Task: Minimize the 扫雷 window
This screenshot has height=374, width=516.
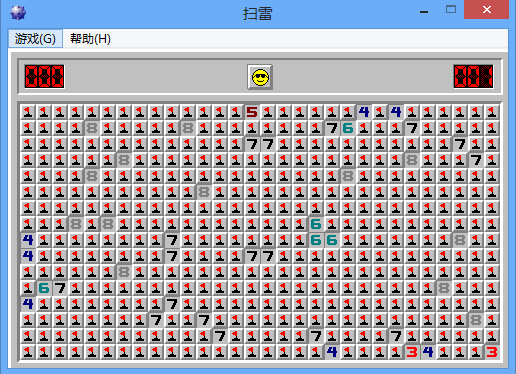Action: [x=424, y=11]
